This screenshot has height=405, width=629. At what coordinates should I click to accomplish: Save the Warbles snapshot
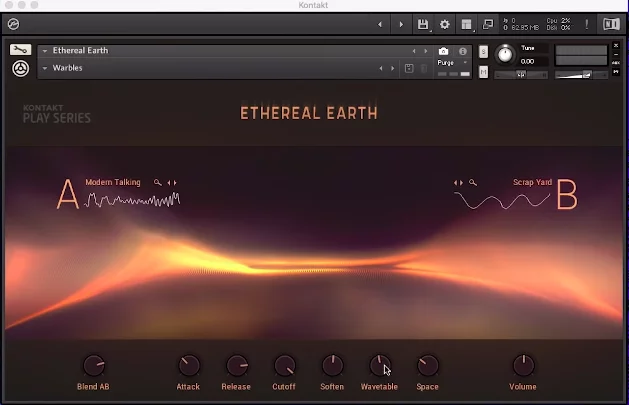pos(409,68)
